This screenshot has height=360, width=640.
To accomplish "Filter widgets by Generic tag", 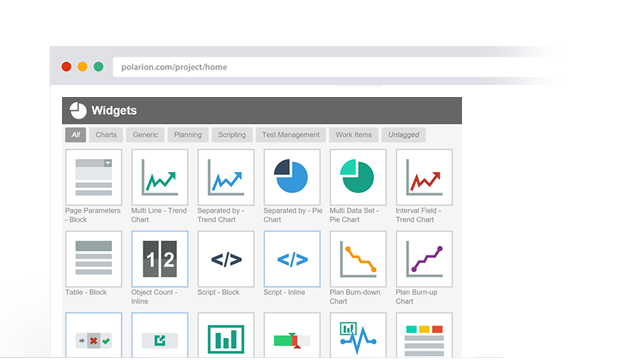I will 145,135.
